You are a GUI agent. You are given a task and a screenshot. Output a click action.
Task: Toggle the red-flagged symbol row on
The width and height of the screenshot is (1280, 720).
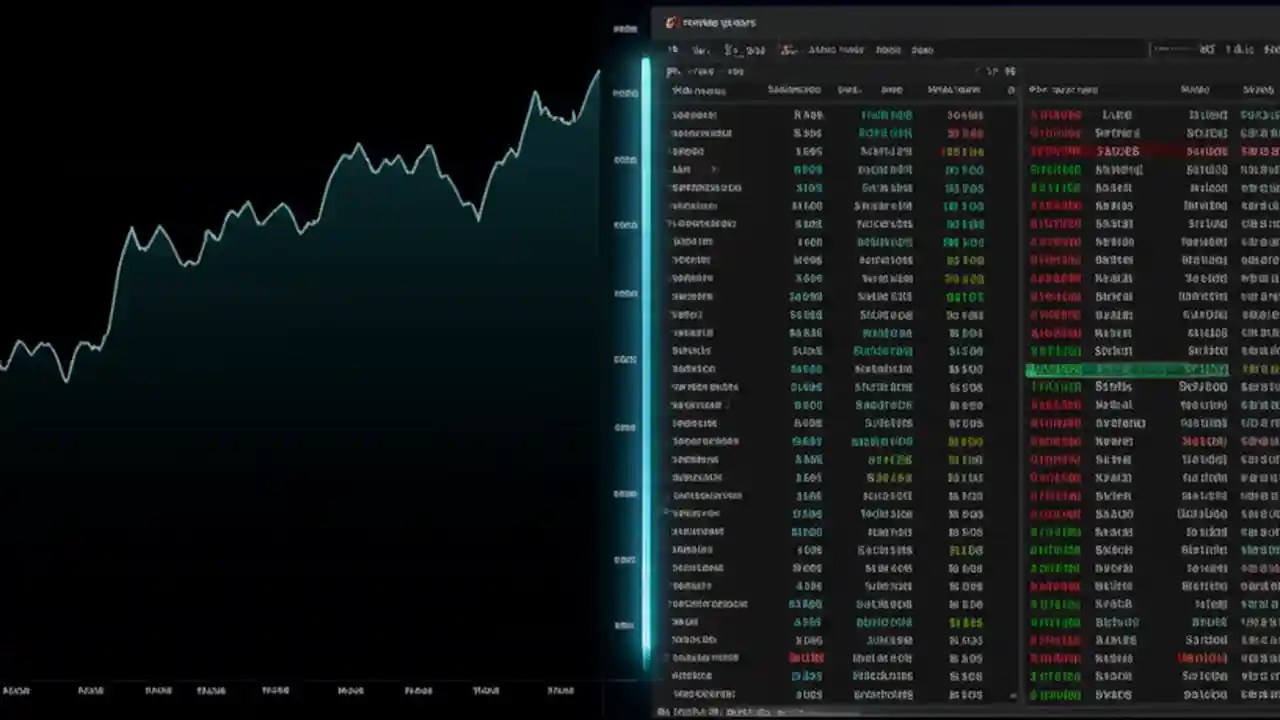(x=1127, y=151)
